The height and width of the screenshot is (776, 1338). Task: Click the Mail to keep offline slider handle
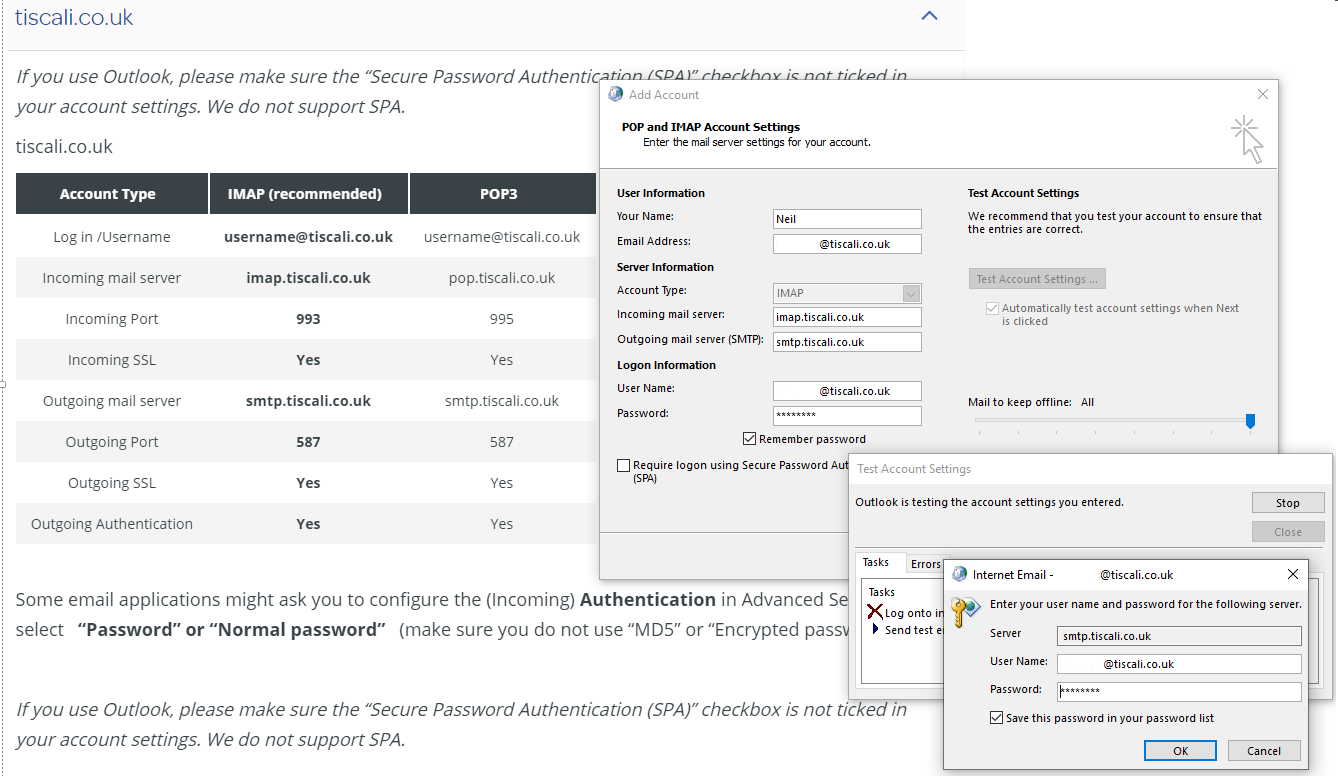(1250, 422)
